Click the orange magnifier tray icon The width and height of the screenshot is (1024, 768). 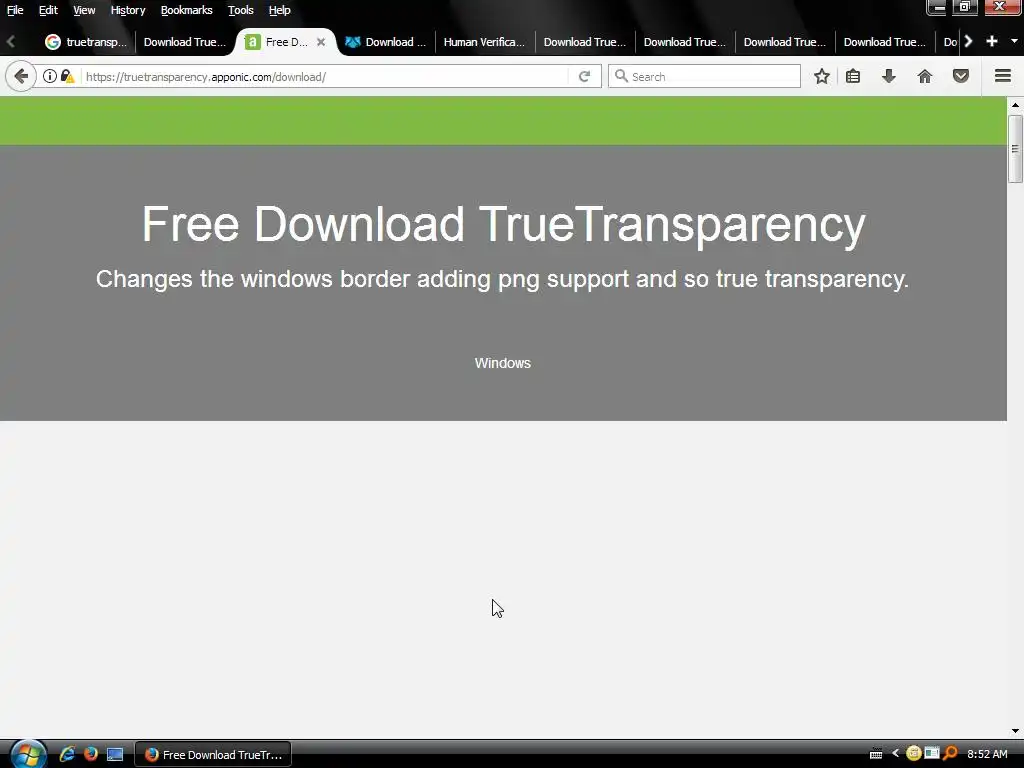[x=950, y=754]
